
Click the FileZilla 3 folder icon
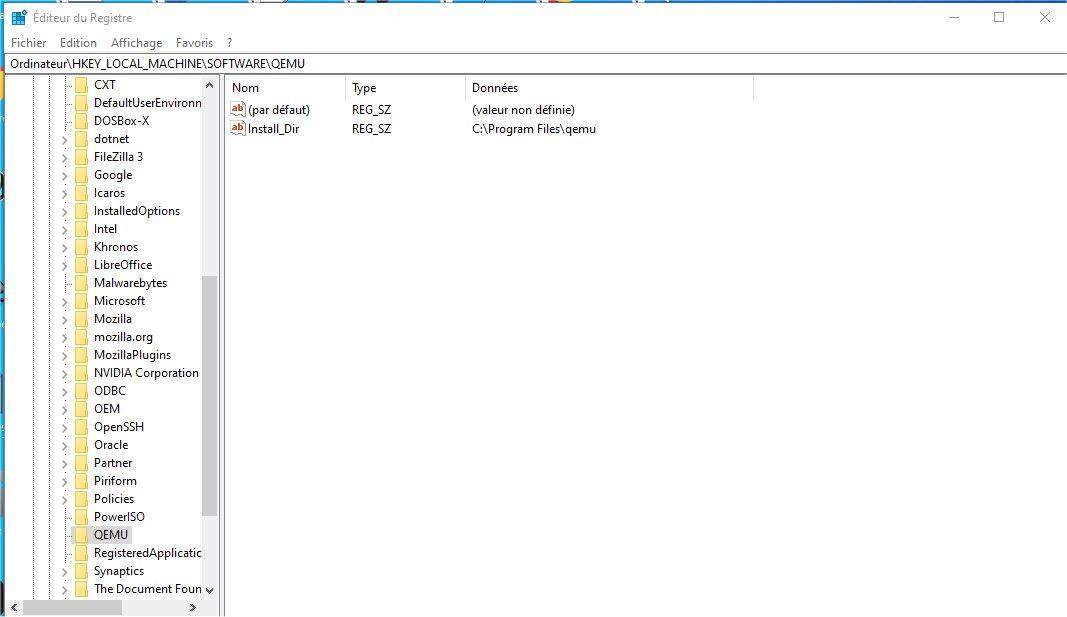[x=81, y=157]
